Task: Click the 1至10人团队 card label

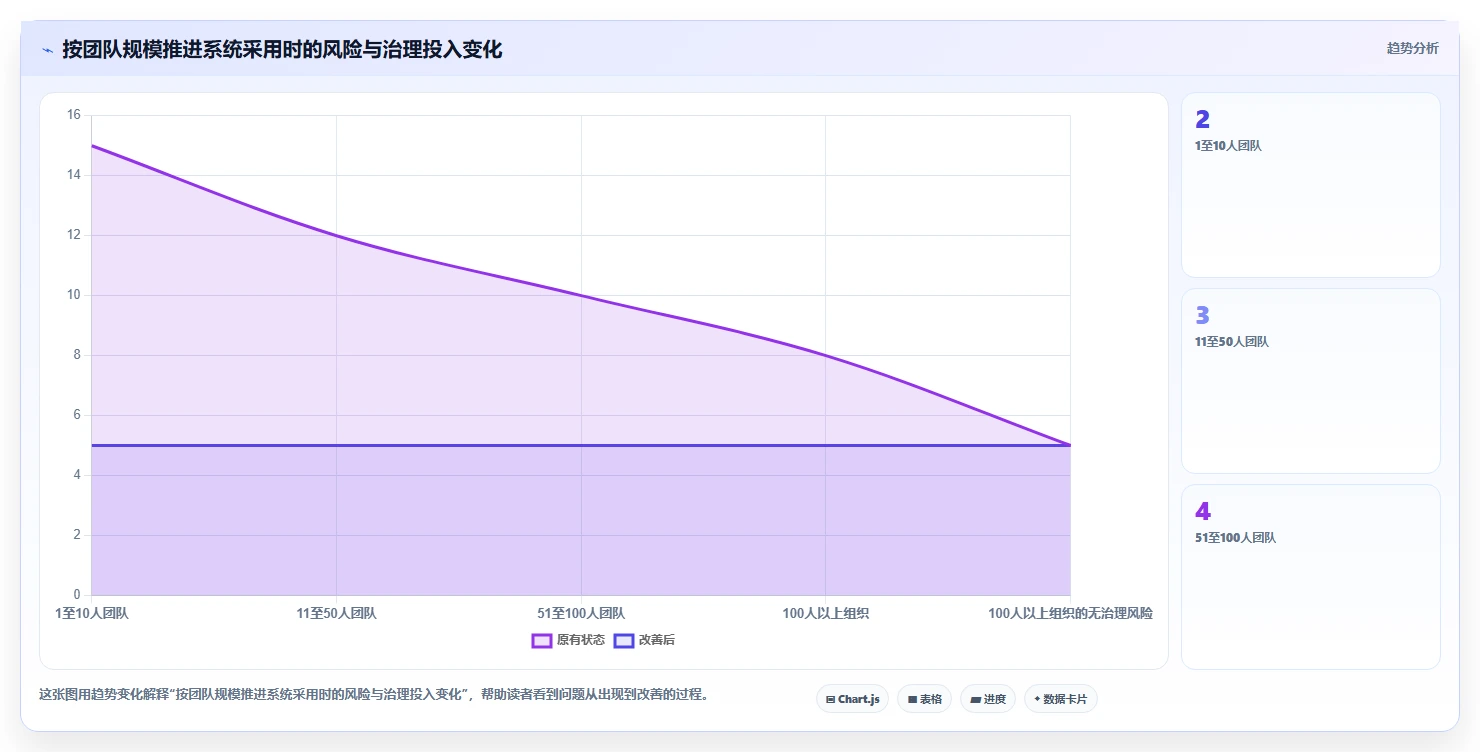Action: tap(1228, 146)
